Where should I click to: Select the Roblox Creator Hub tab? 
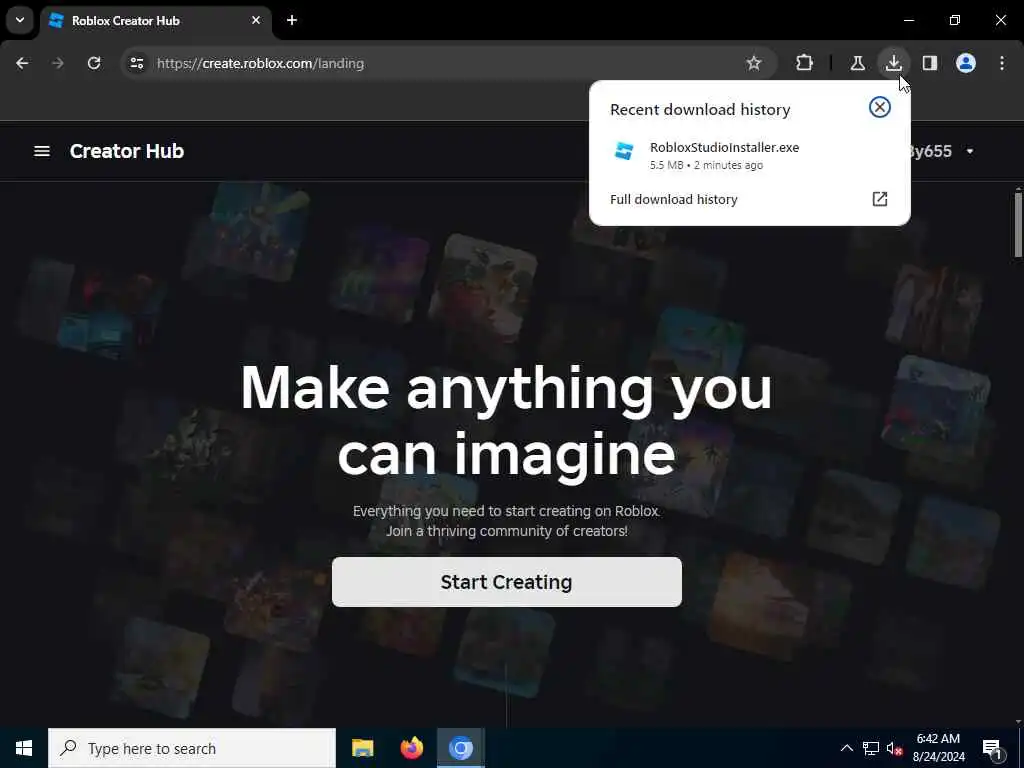click(x=155, y=21)
